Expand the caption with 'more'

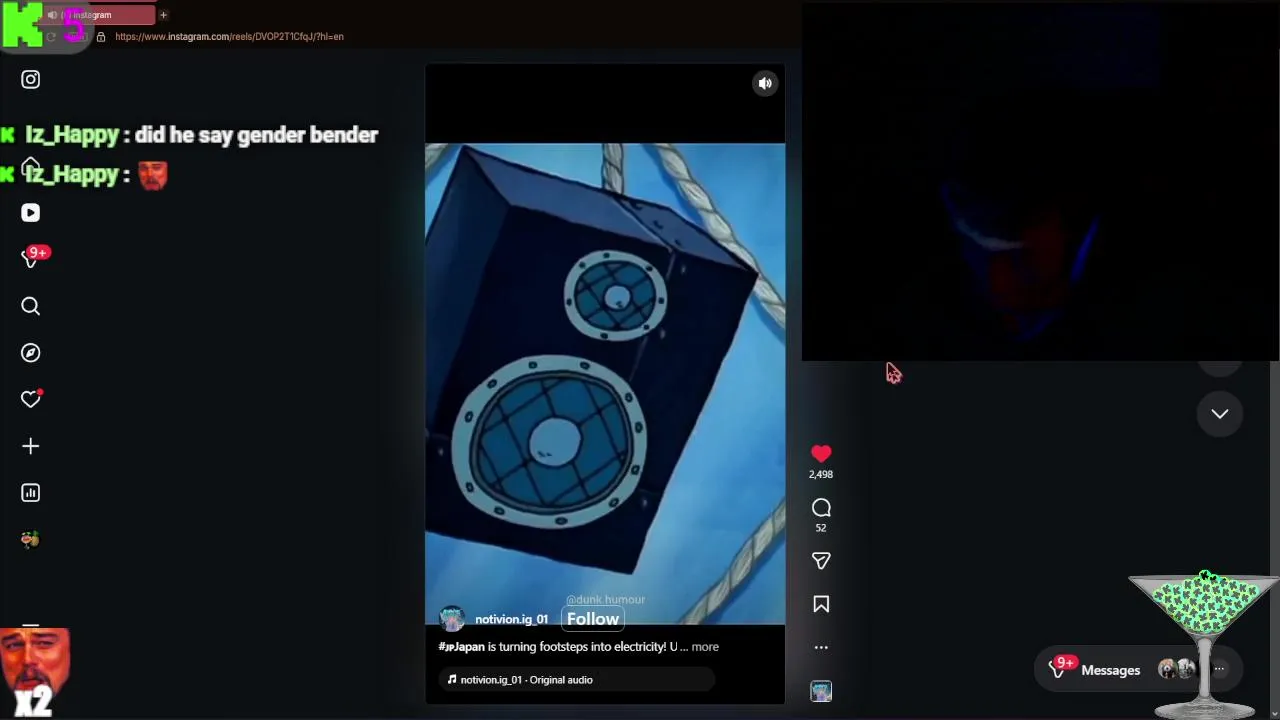point(705,647)
